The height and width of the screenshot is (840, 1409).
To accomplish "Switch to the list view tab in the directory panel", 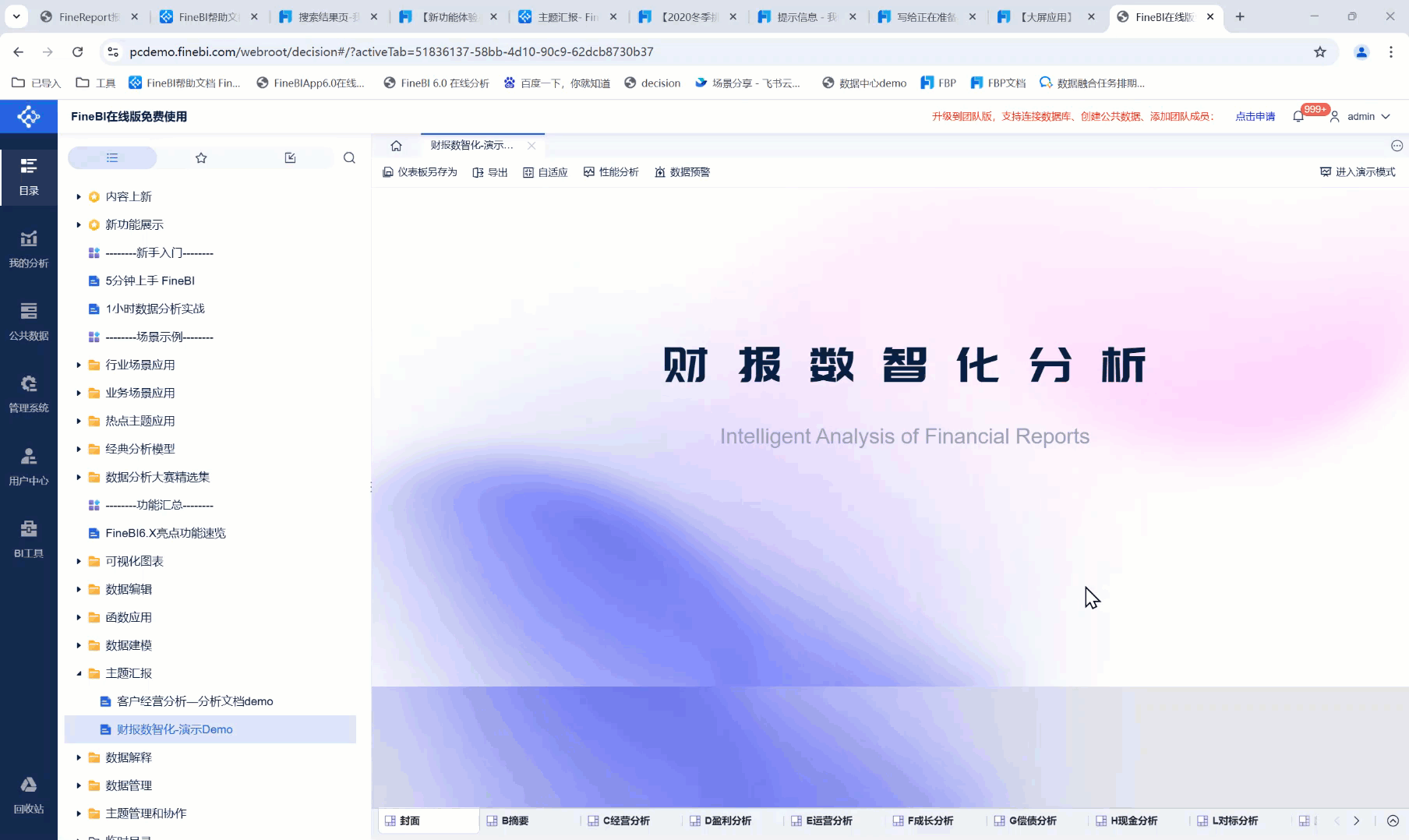I will 112,157.
